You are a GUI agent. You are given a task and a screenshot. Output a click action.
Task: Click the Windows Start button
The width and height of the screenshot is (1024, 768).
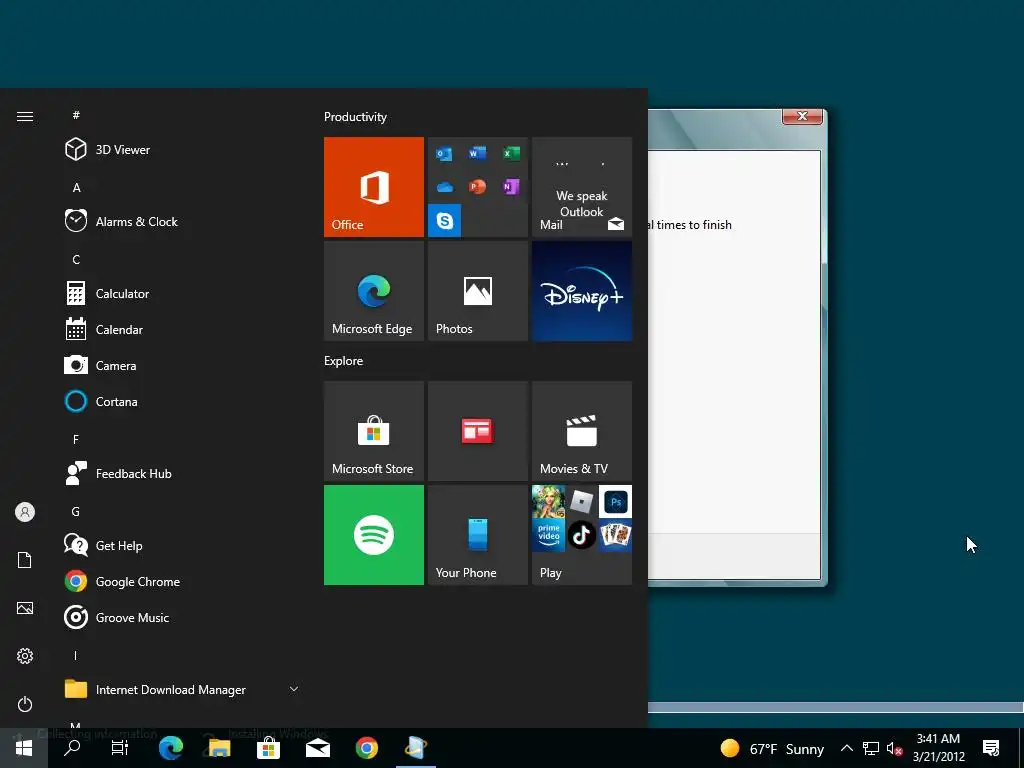[x=24, y=748]
